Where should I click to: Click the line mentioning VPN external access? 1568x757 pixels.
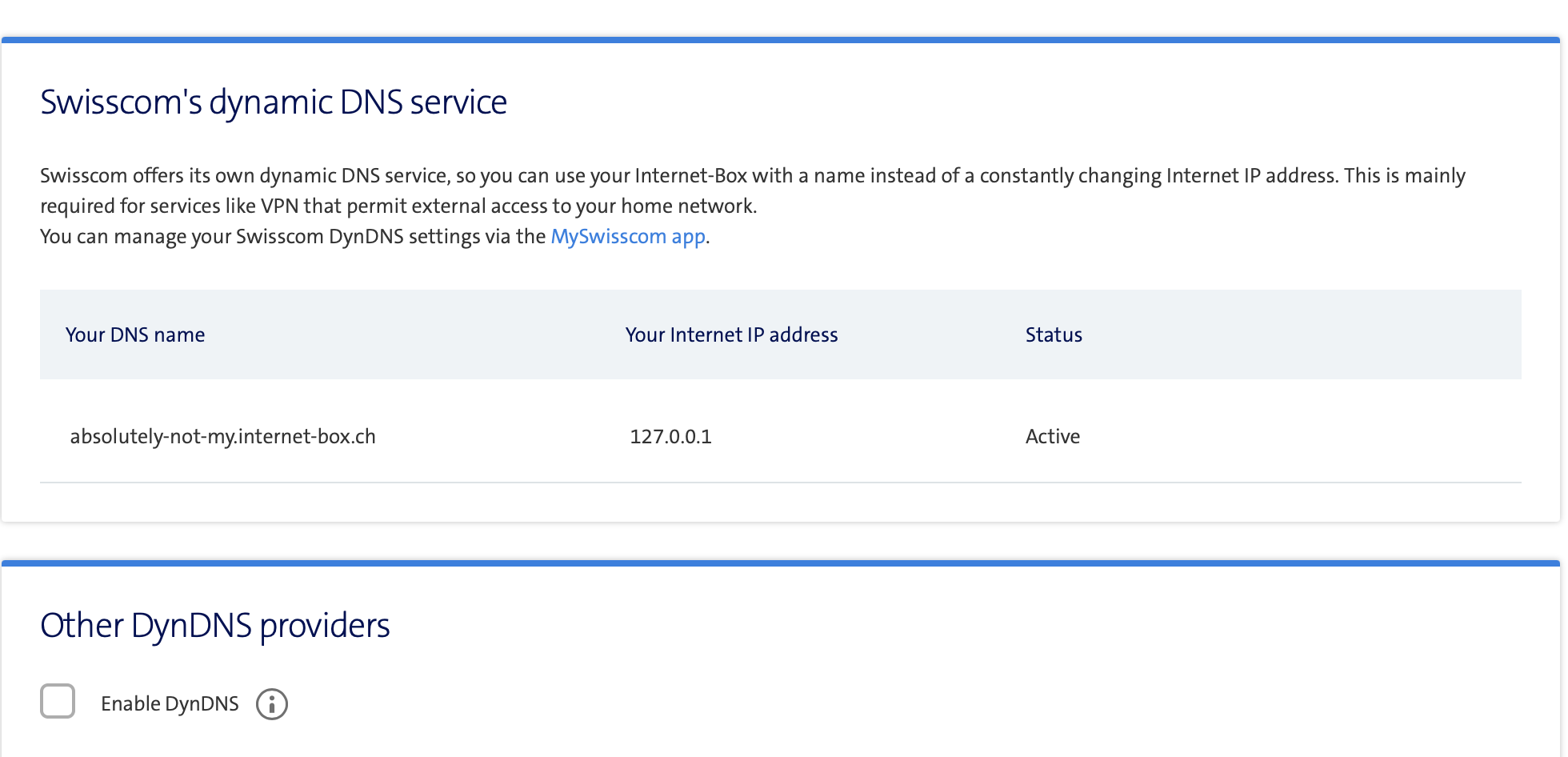pyautogui.click(x=398, y=206)
